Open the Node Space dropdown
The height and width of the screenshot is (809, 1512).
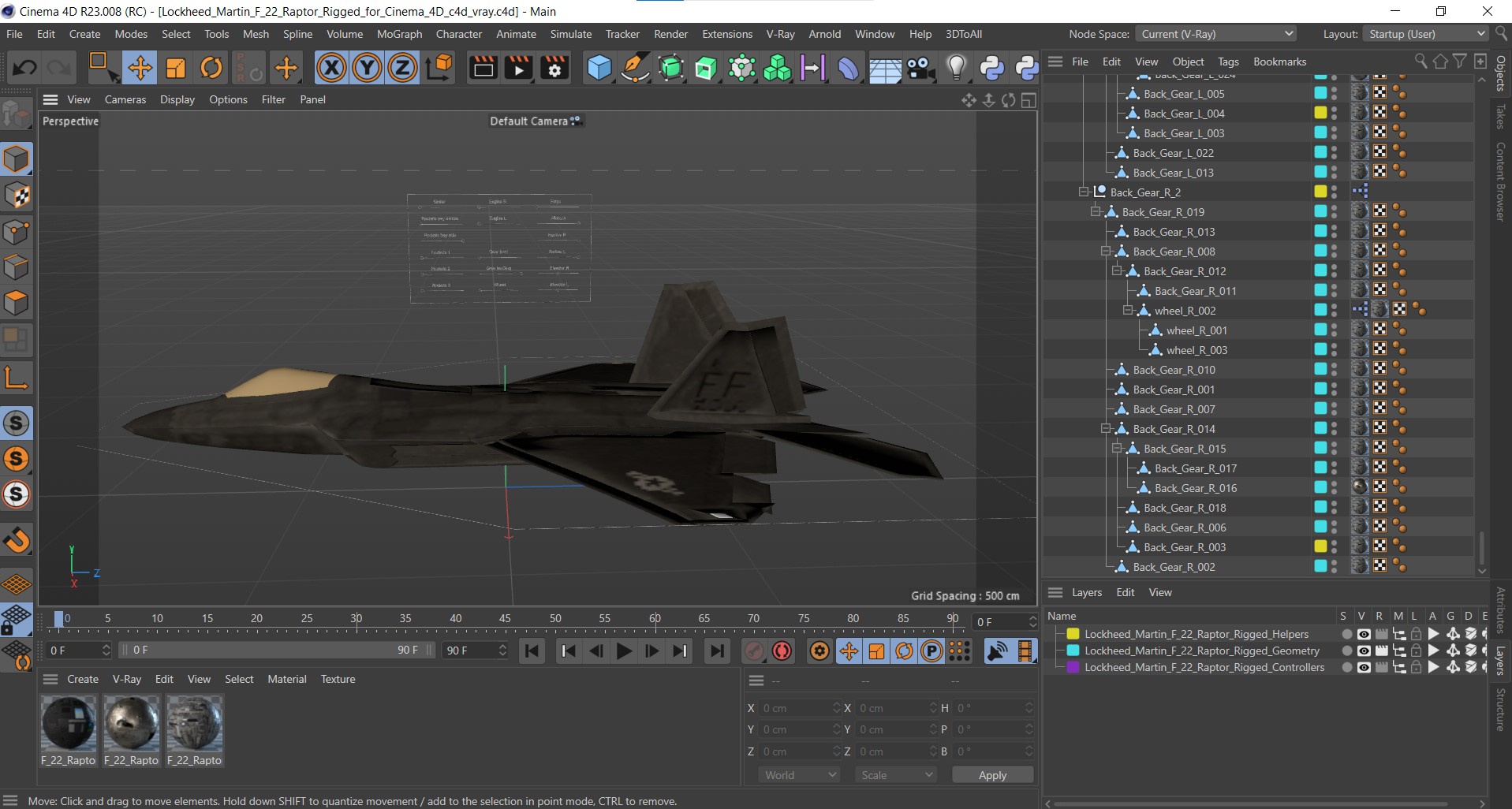tap(1216, 34)
